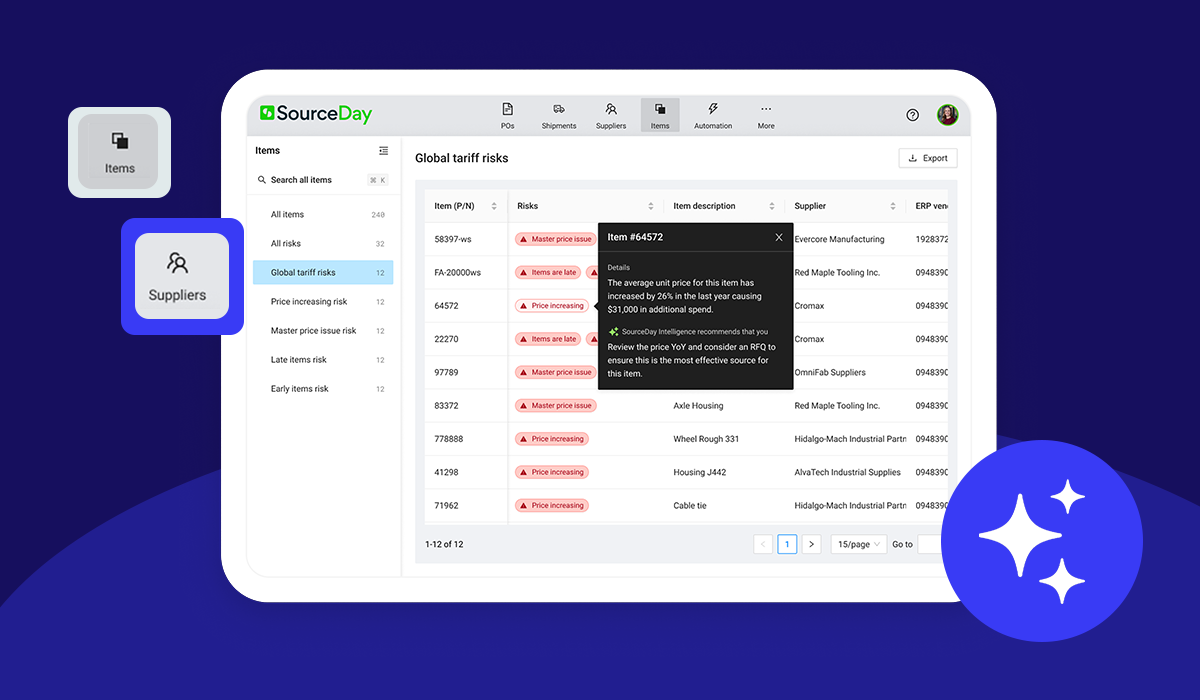Viewport: 1200px width, 700px height.
Task: Sort the Risks column
Action: [651, 206]
